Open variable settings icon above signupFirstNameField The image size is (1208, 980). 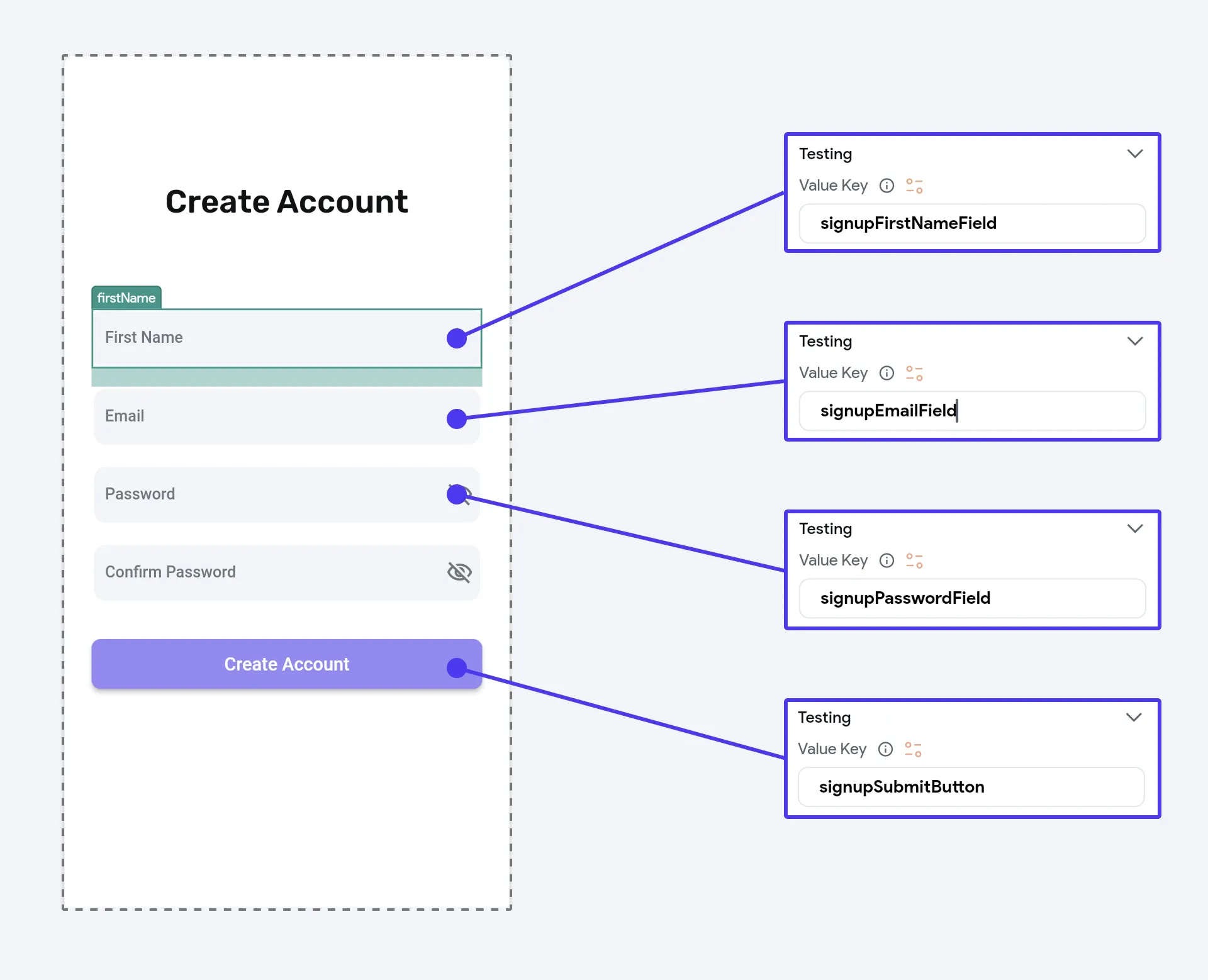tap(914, 186)
